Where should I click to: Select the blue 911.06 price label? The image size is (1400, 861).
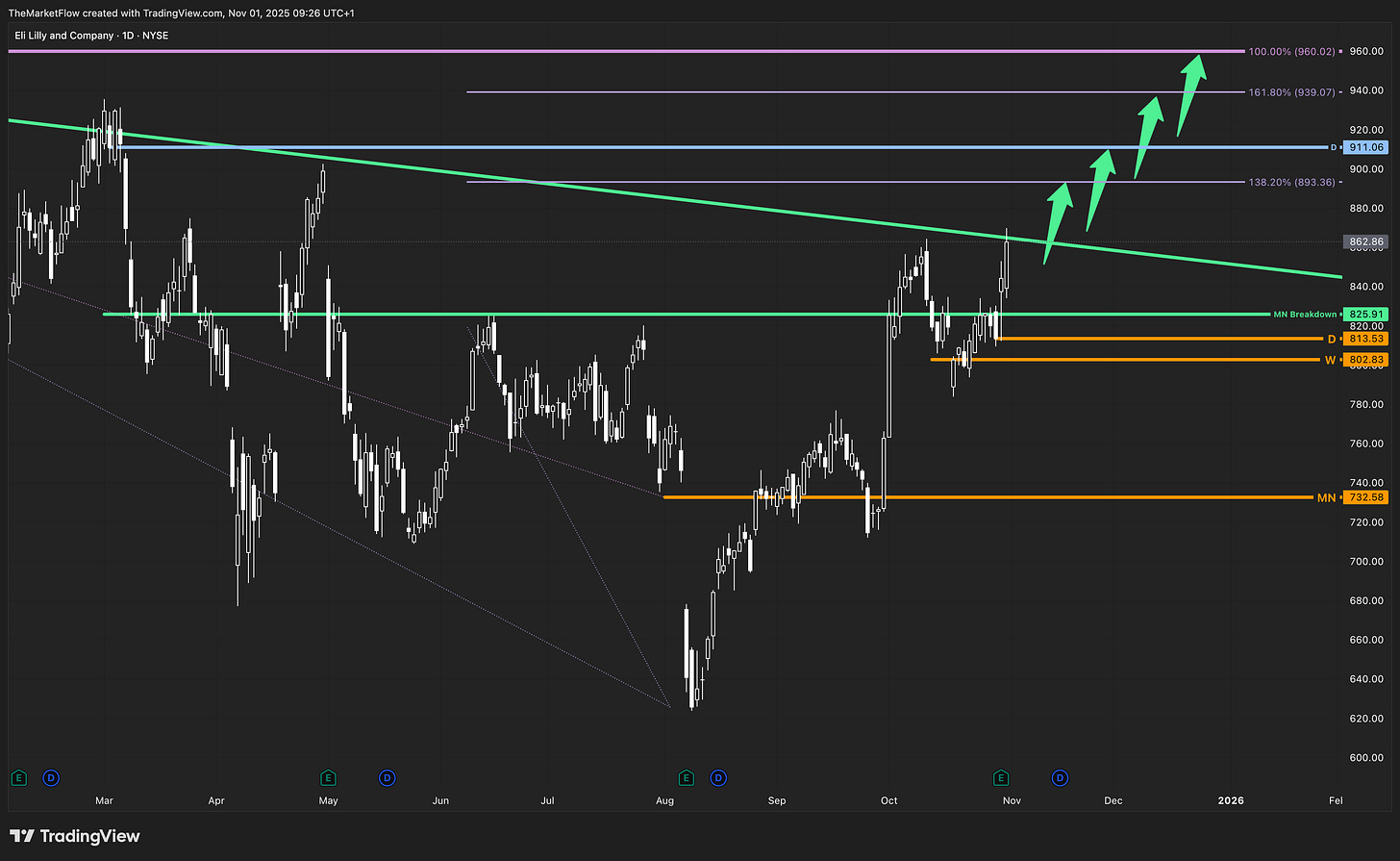(1366, 147)
